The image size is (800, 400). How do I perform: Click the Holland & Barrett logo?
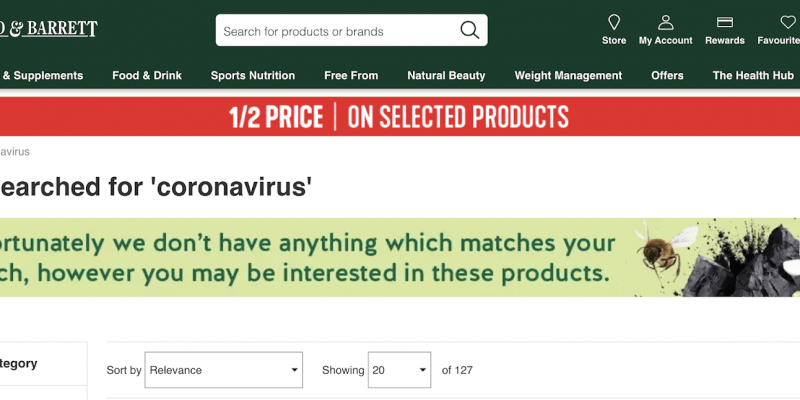tap(48, 29)
